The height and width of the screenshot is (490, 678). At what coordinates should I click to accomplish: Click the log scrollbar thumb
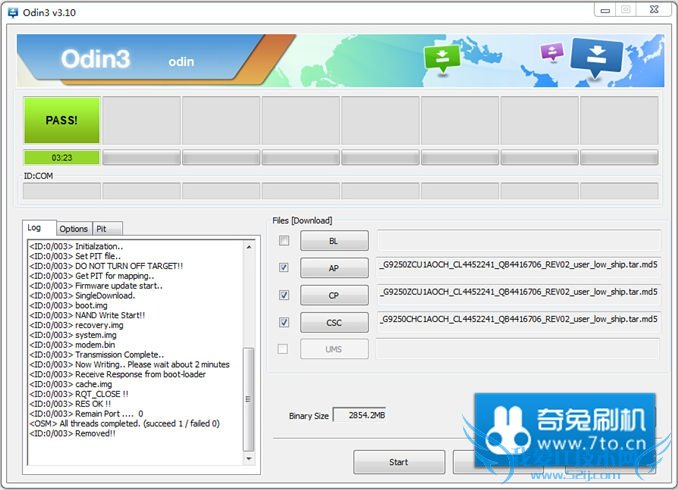pos(249,399)
